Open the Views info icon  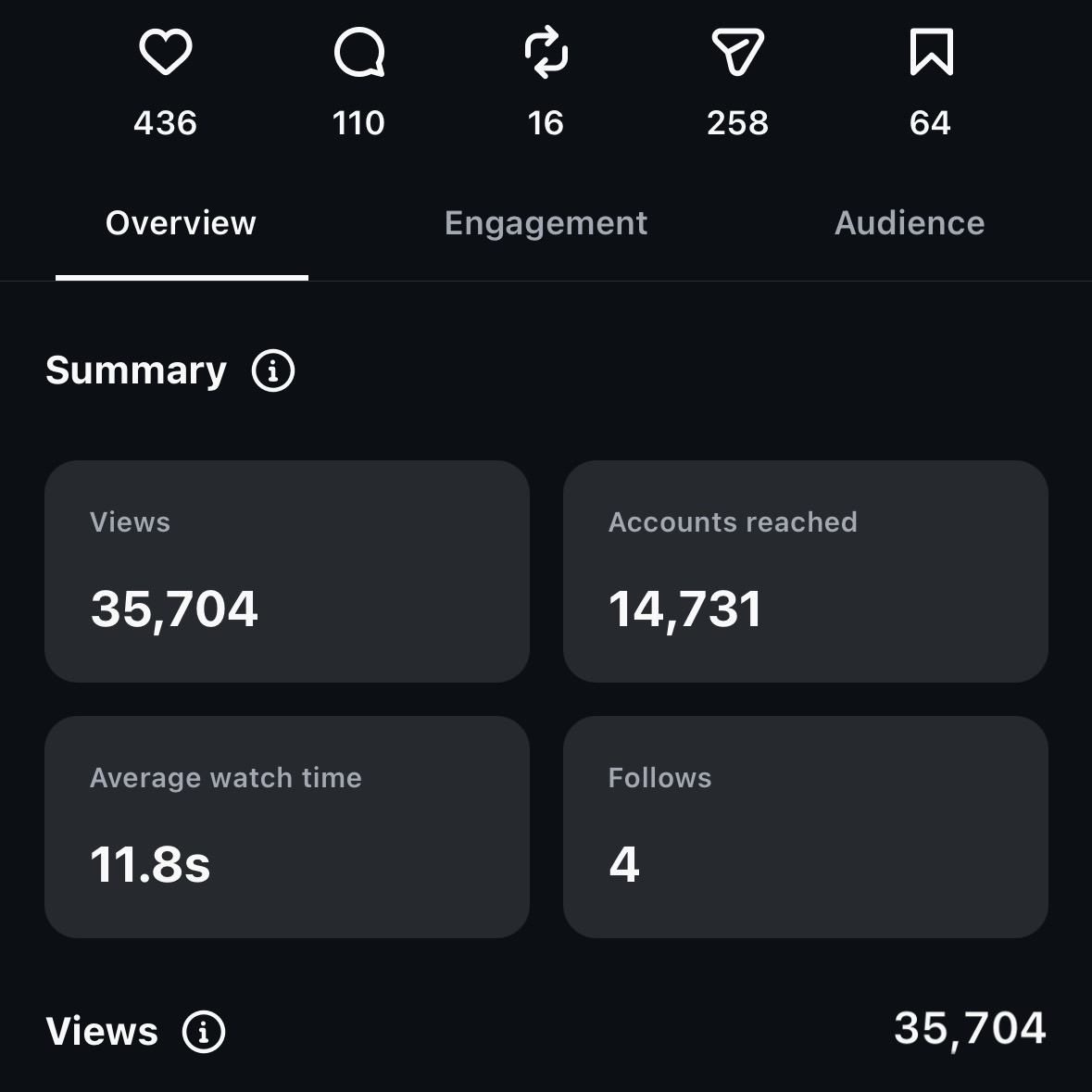pyautogui.click(x=204, y=1032)
